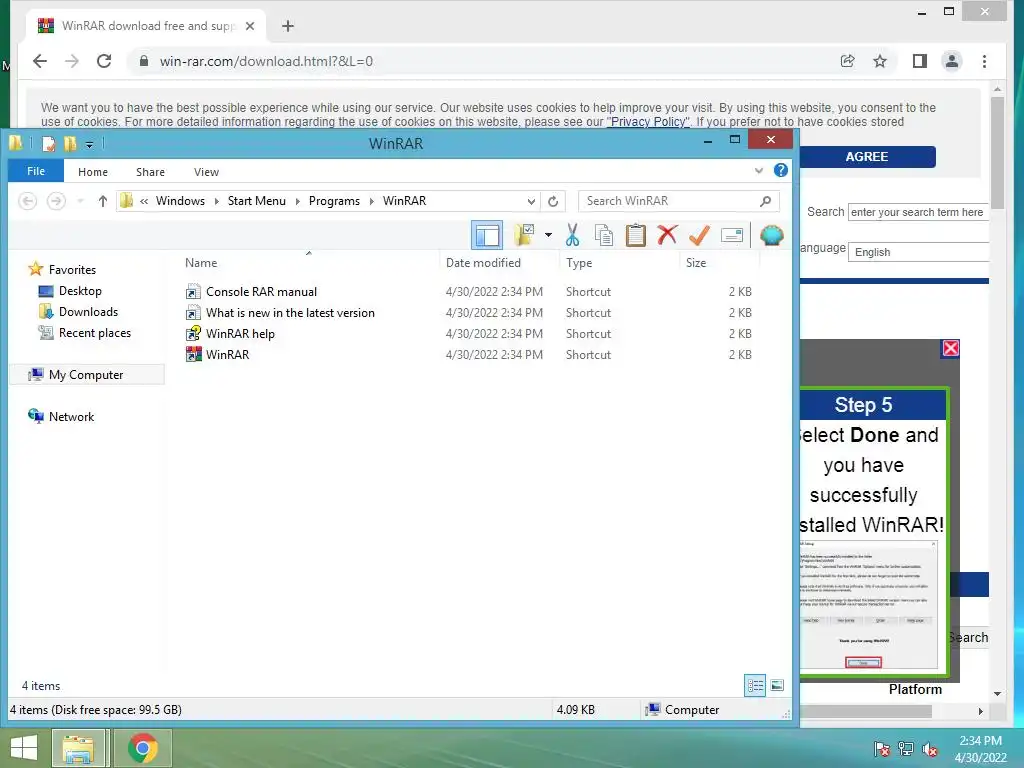This screenshot has height=768, width=1024.
Task: Sort by the Date modified column header
Action: point(483,263)
